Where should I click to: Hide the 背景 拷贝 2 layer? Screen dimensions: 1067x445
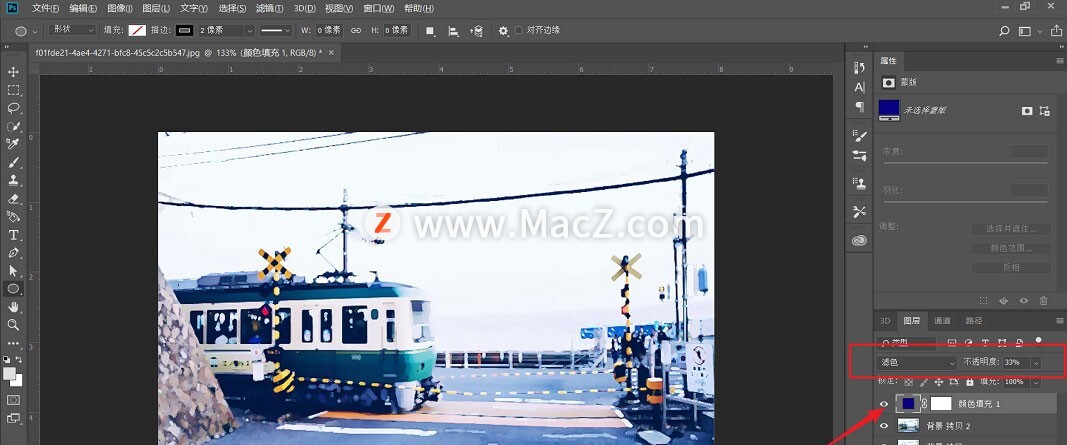click(x=884, y=426)
